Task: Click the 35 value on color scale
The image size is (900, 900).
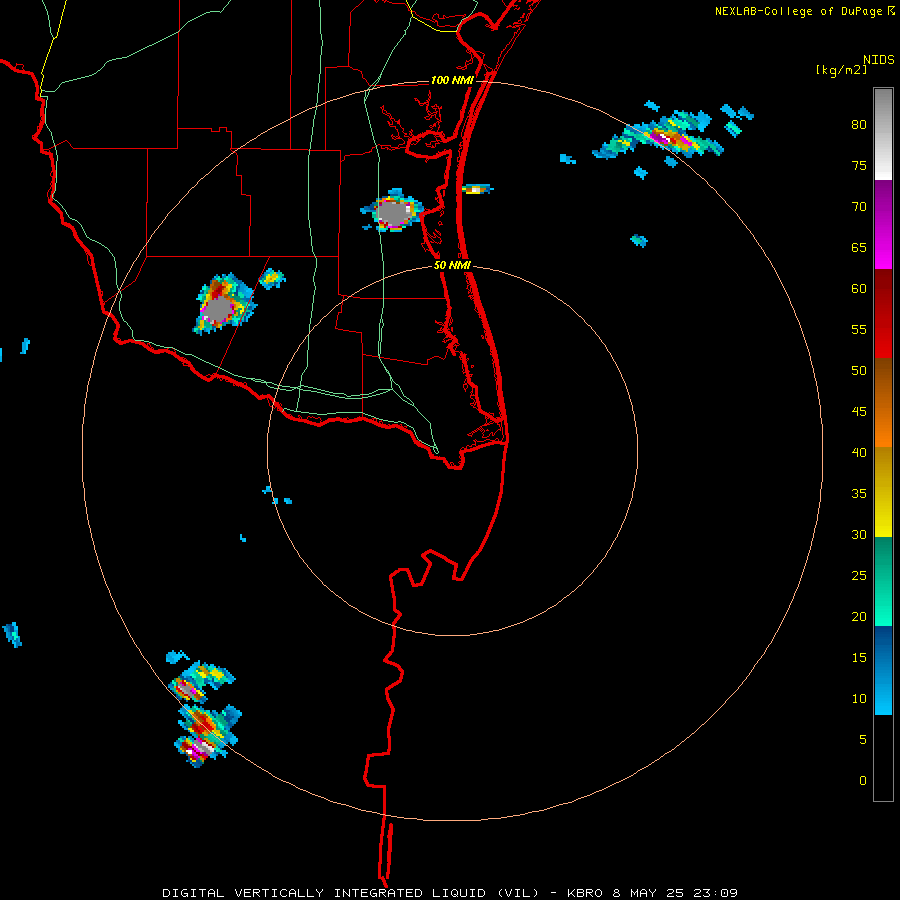Action: (859, 494)
